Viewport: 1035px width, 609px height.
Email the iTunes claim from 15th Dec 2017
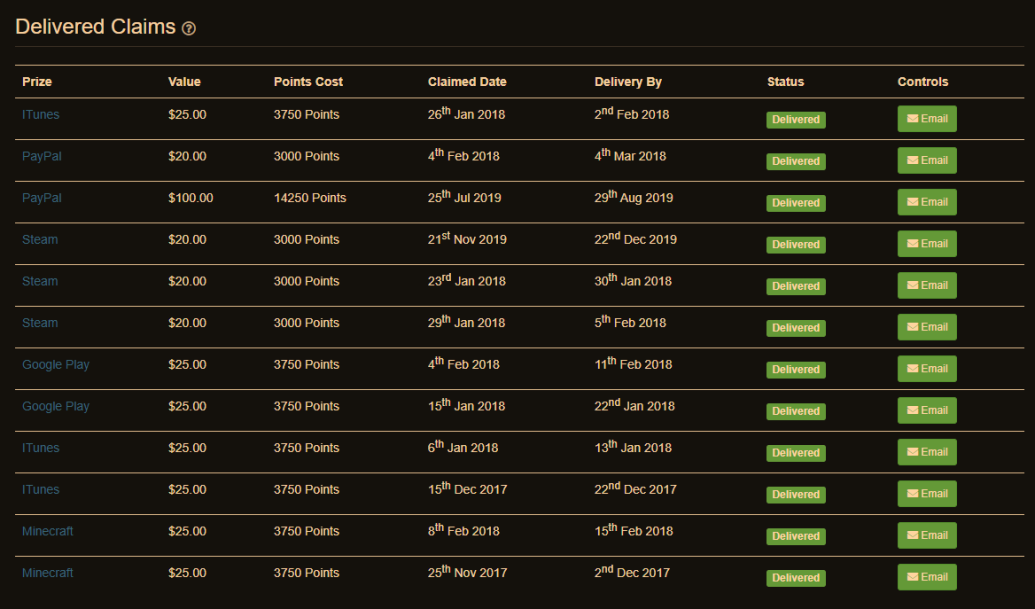pyautogui.click(x=926, y=493)
